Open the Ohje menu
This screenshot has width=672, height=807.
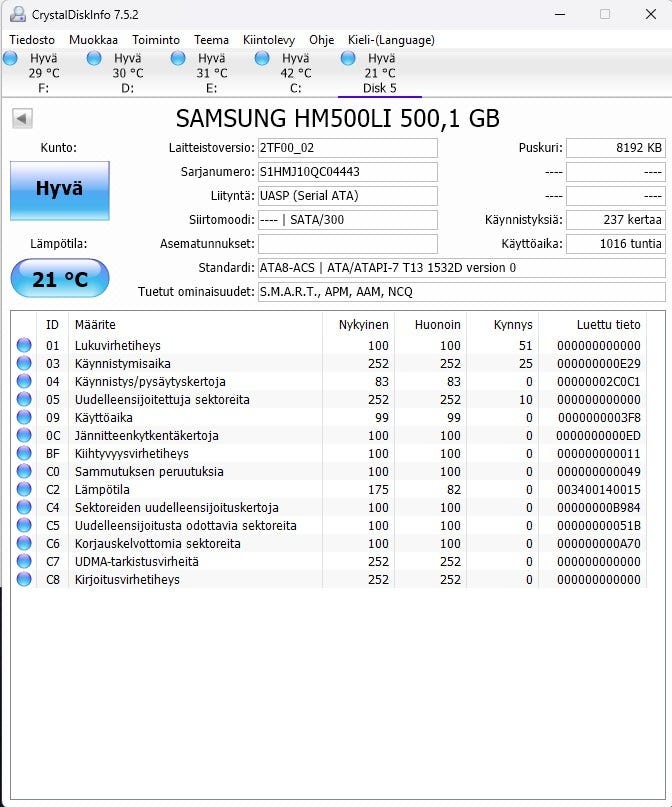(322, 40)
